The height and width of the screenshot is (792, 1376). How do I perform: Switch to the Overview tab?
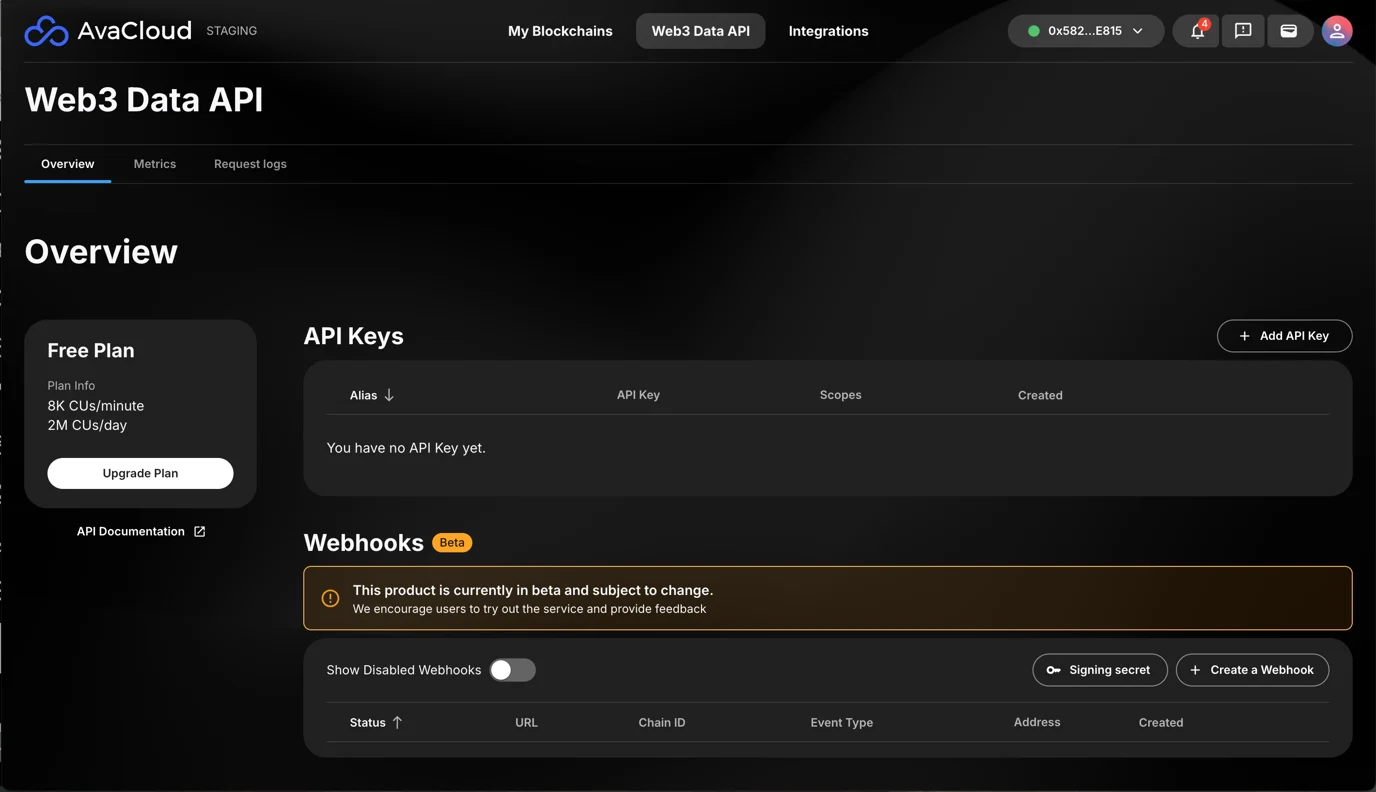pyautogui.click(x=68, y=164)
